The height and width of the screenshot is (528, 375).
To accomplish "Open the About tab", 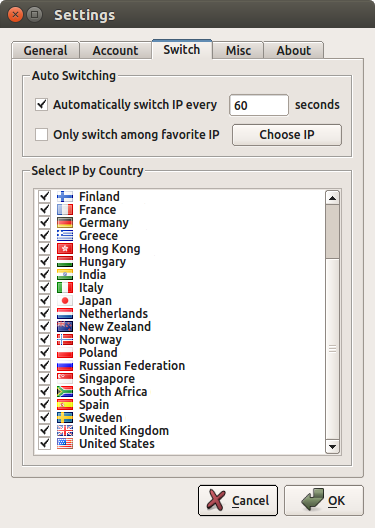I will point(294,51).
